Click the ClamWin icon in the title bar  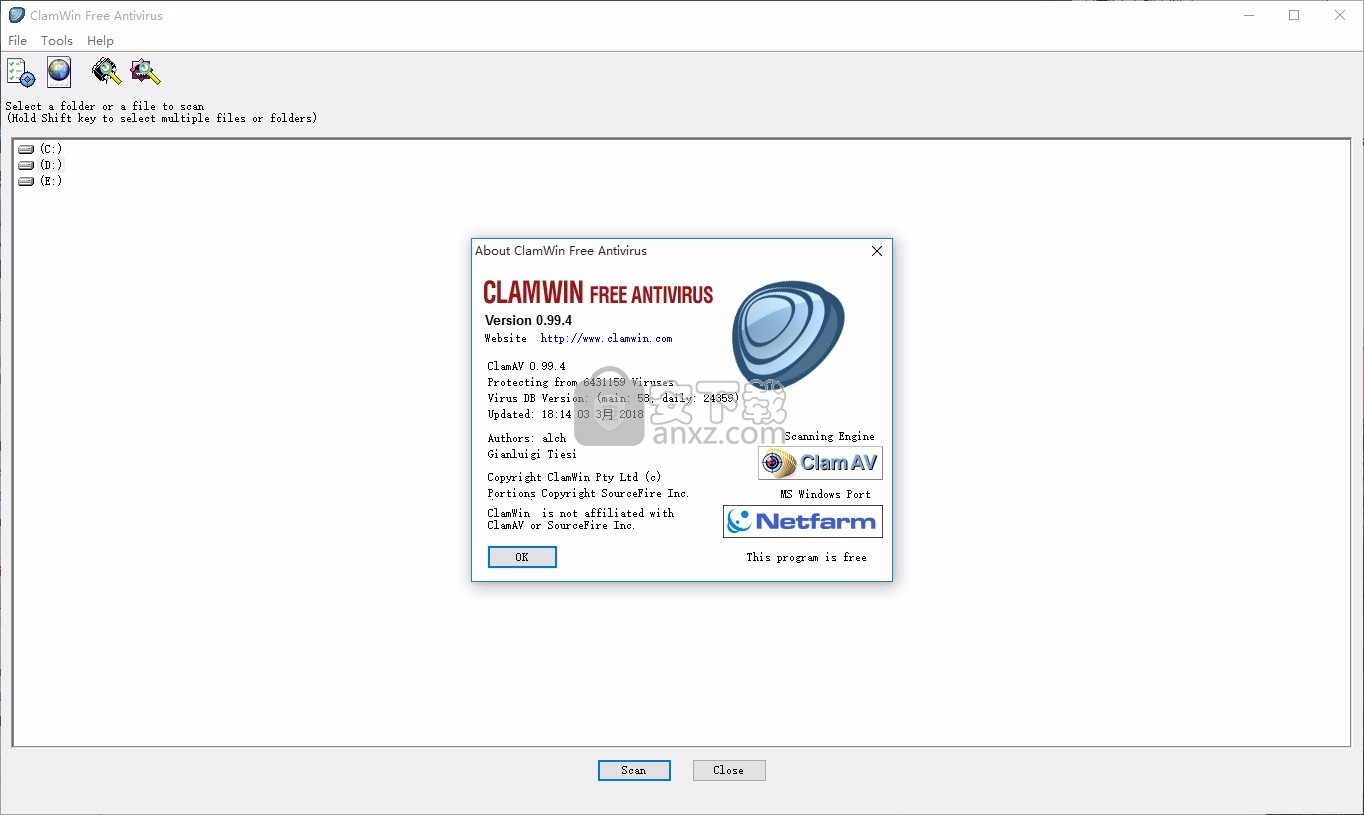pyautogui.click(x=16, y=15)
